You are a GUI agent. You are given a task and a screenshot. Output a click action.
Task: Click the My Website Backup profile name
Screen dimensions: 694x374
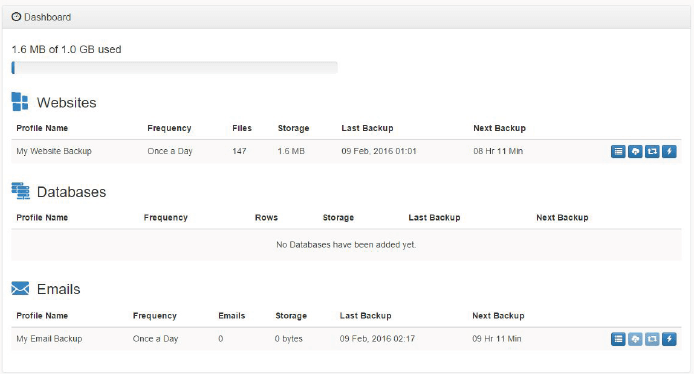[x=54, y=151]
